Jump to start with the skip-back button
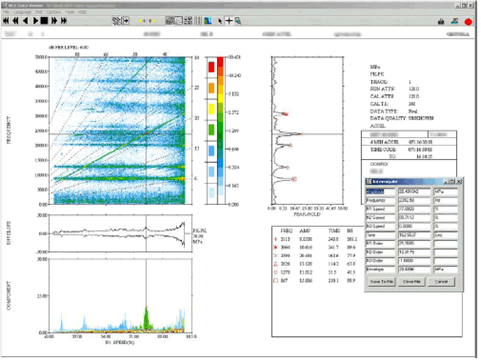This screenshot has width=481, height=362. pos(6,21)
